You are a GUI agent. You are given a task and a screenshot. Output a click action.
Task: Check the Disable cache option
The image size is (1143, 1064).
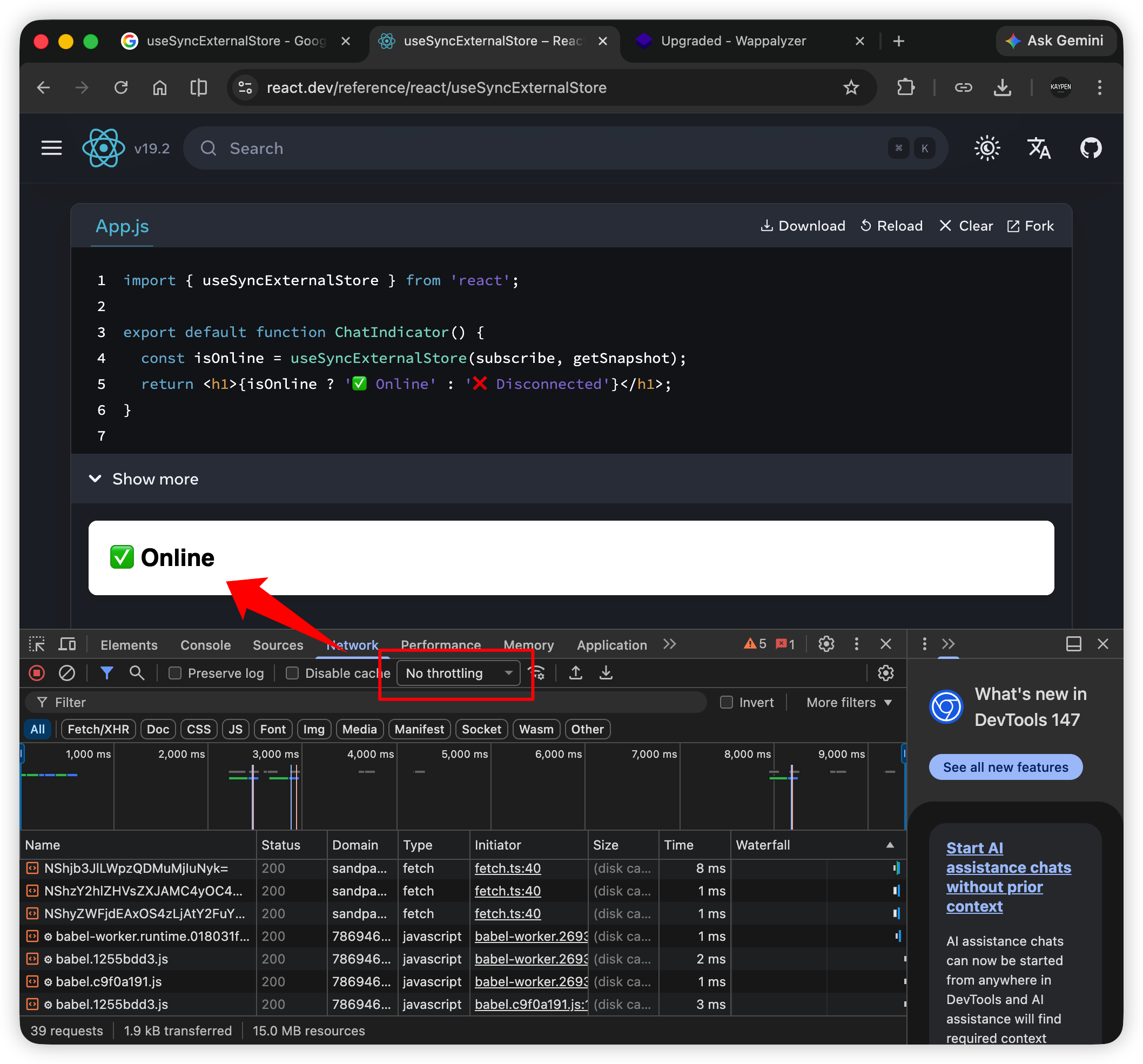pos(292,673)
